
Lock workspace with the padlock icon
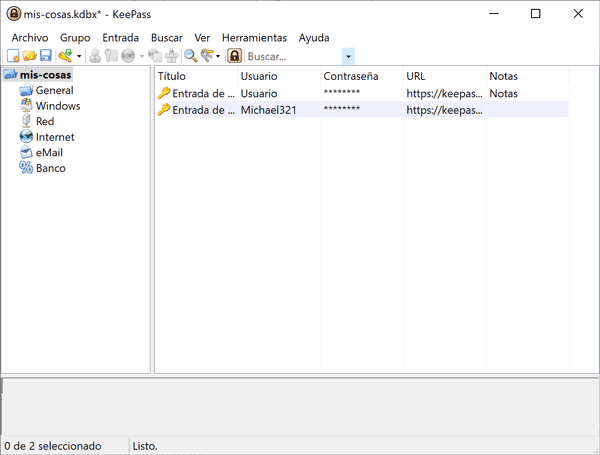pos(234,56)
